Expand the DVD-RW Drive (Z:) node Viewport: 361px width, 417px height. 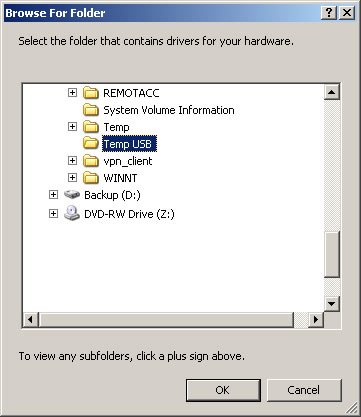click(53, 213)
